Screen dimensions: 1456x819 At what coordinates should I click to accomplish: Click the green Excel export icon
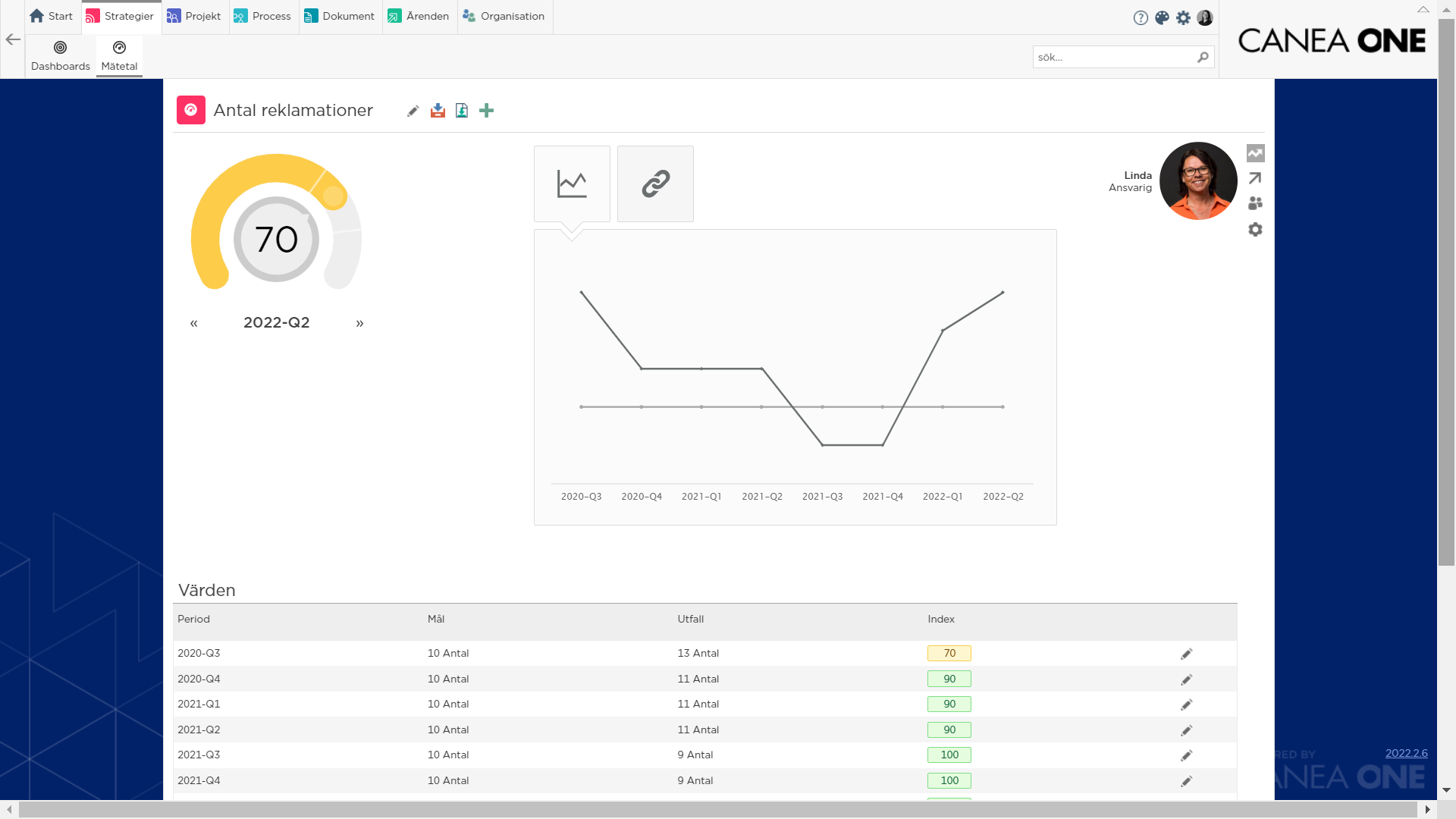pos(462,111)
